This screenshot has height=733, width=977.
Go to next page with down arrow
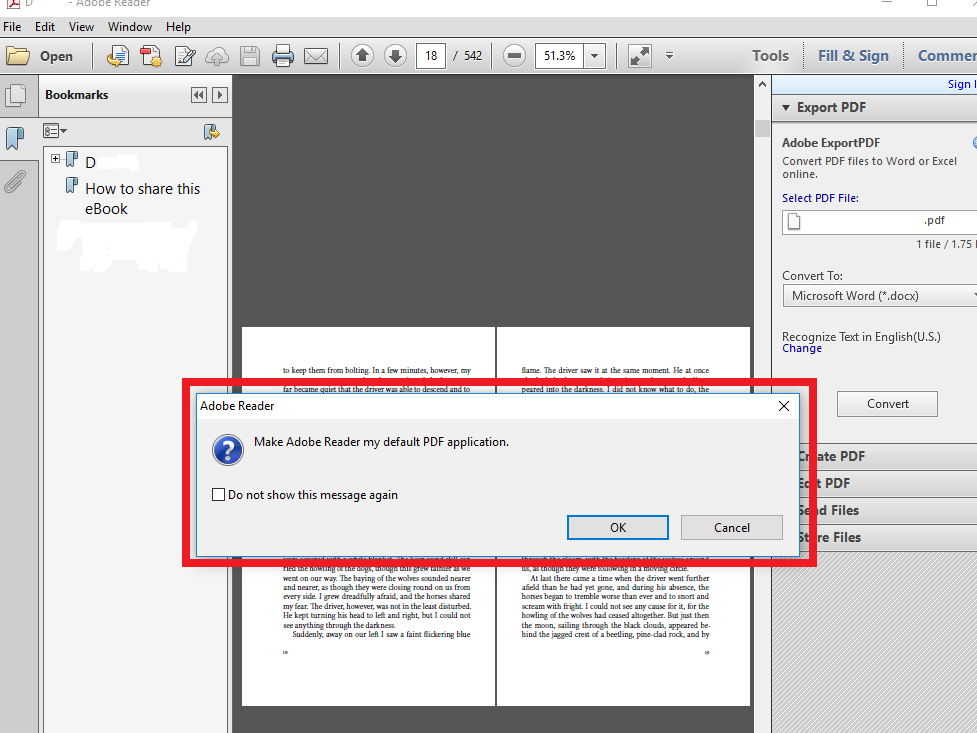point(395,55)
